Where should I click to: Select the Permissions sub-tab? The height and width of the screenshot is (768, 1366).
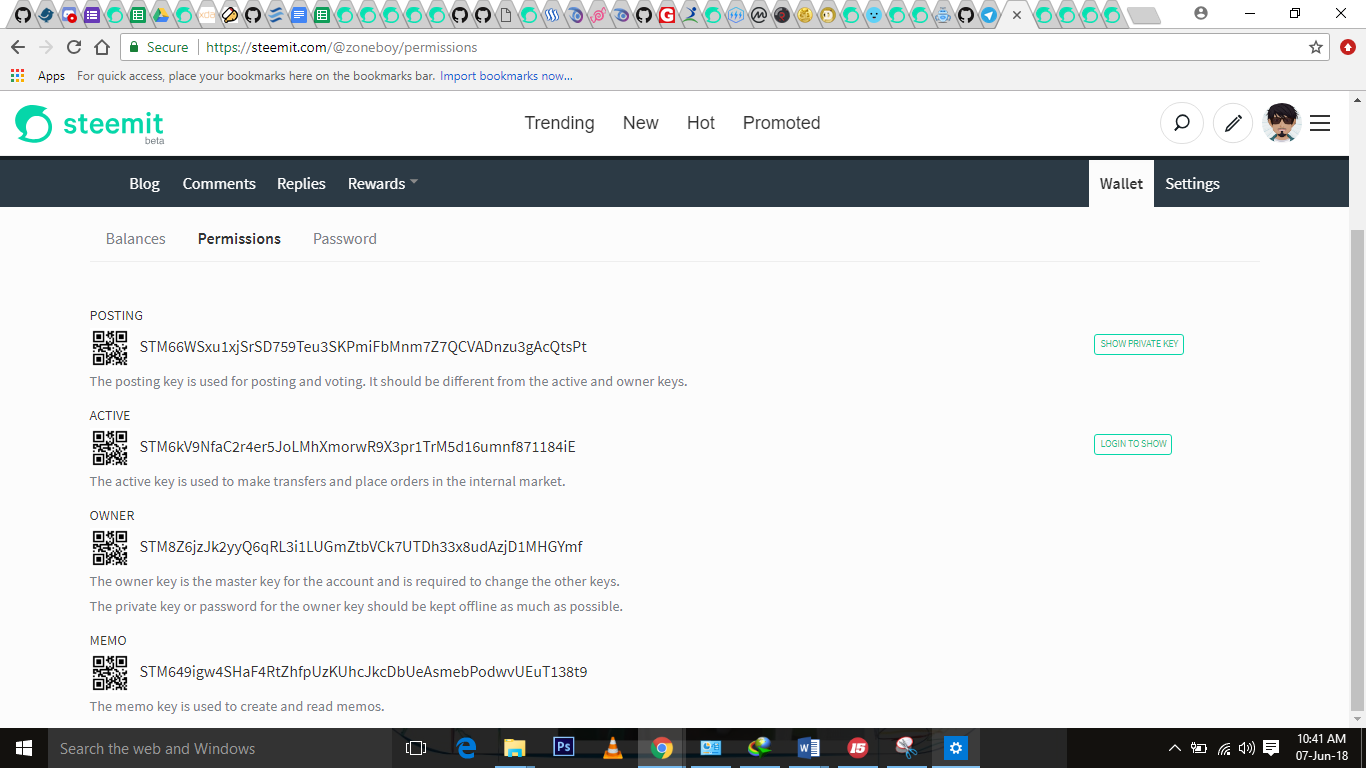click(239, 239)
